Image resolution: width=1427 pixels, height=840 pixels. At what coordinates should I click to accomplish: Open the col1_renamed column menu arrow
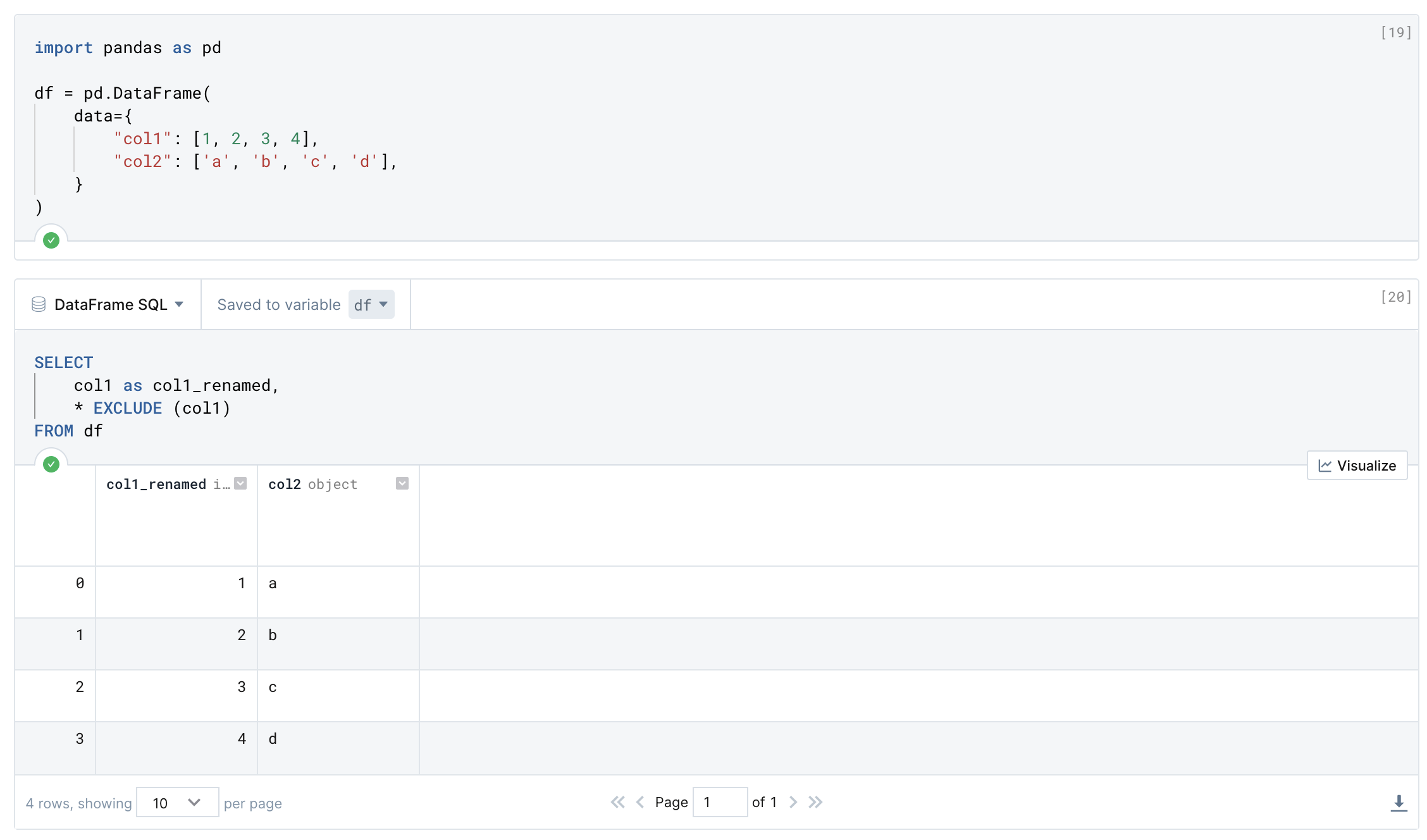[x=240, y=483]
